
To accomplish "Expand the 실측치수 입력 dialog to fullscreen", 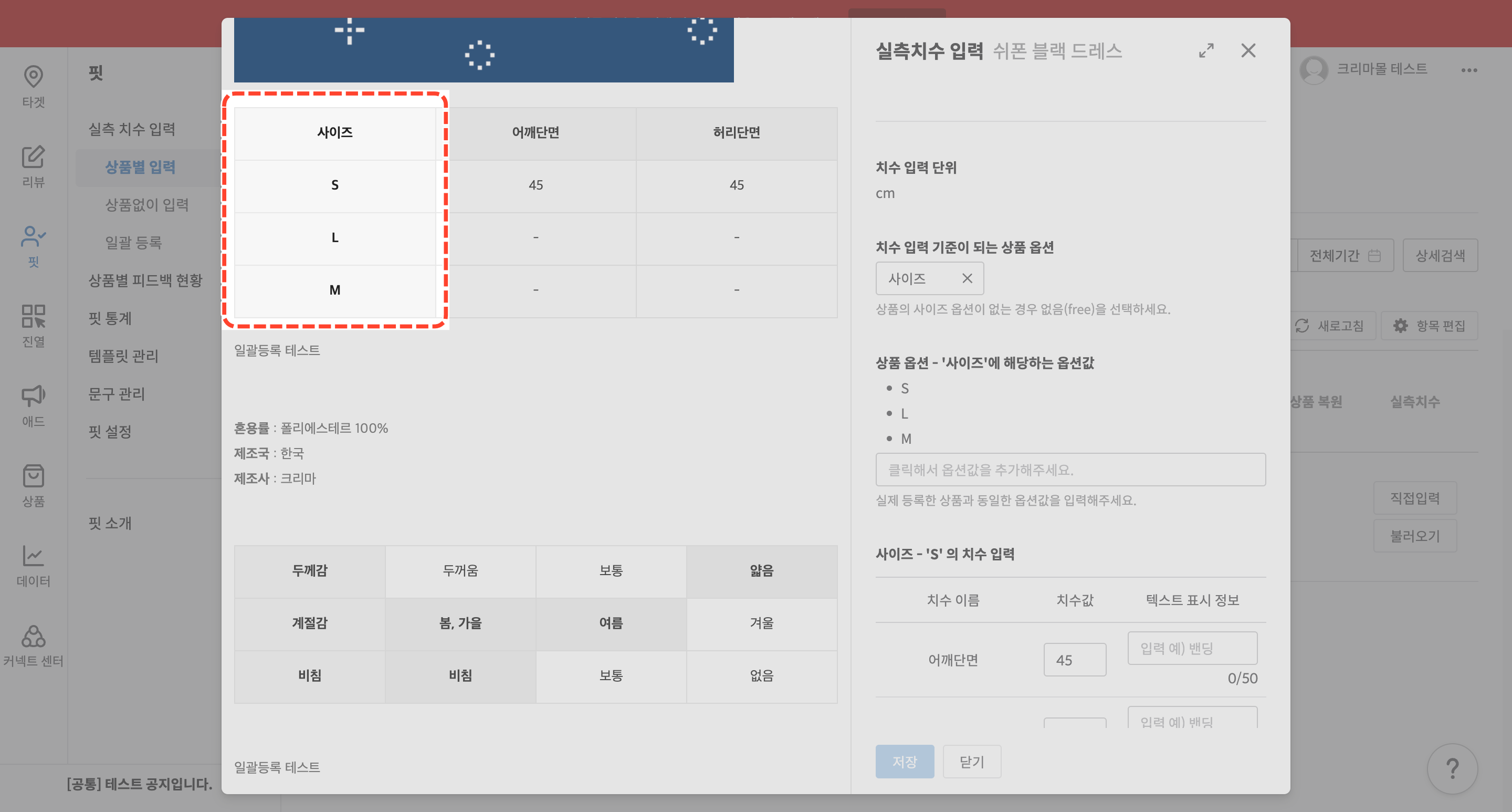I will [1205, 51].
